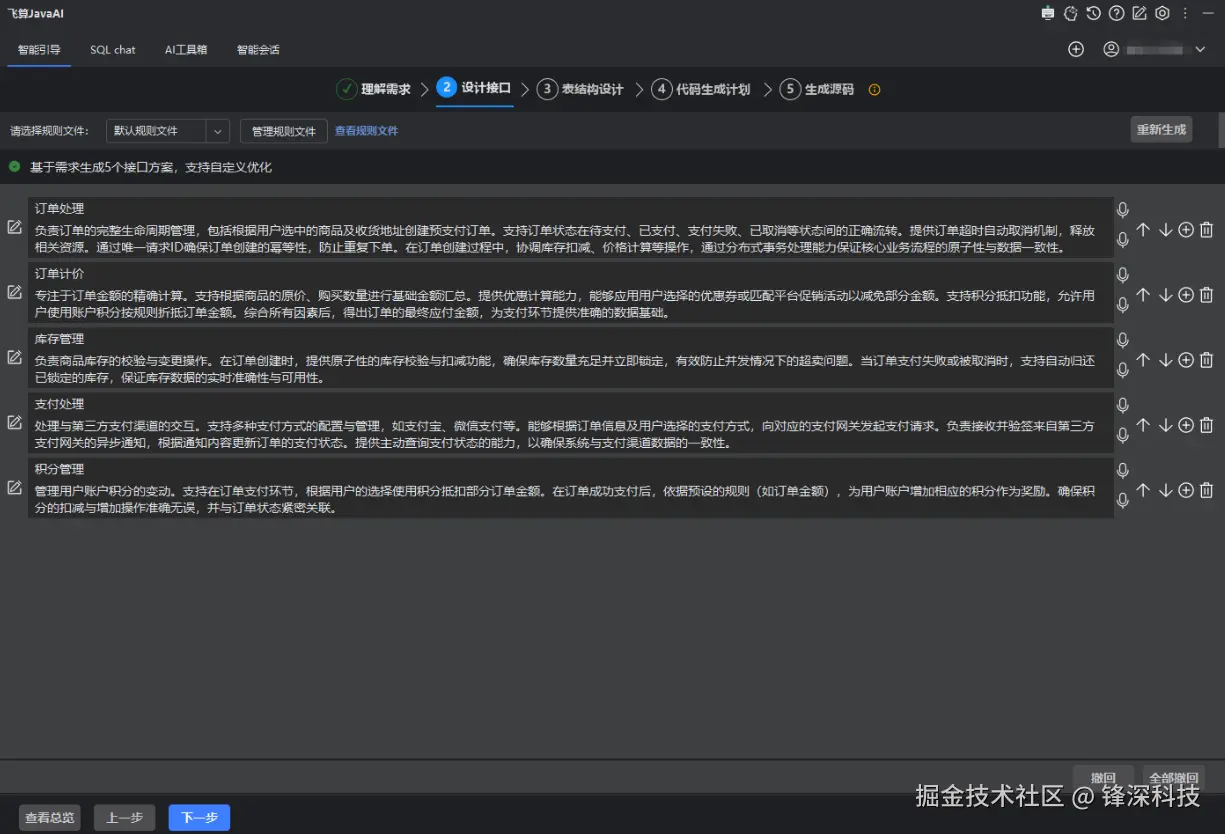Click the upper microphone on 库存管理 row
Viewport: 1225px width, 834px height.
1123,340
